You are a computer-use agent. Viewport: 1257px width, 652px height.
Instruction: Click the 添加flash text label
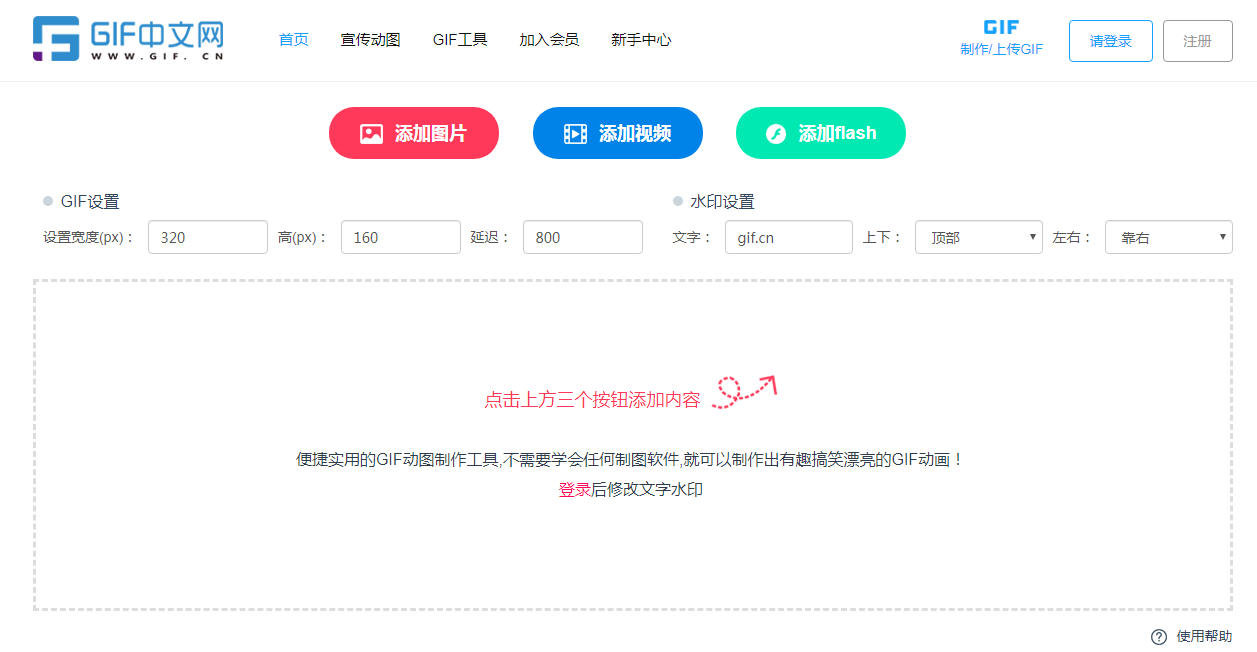pyautogui.click(x=837, y=133)
